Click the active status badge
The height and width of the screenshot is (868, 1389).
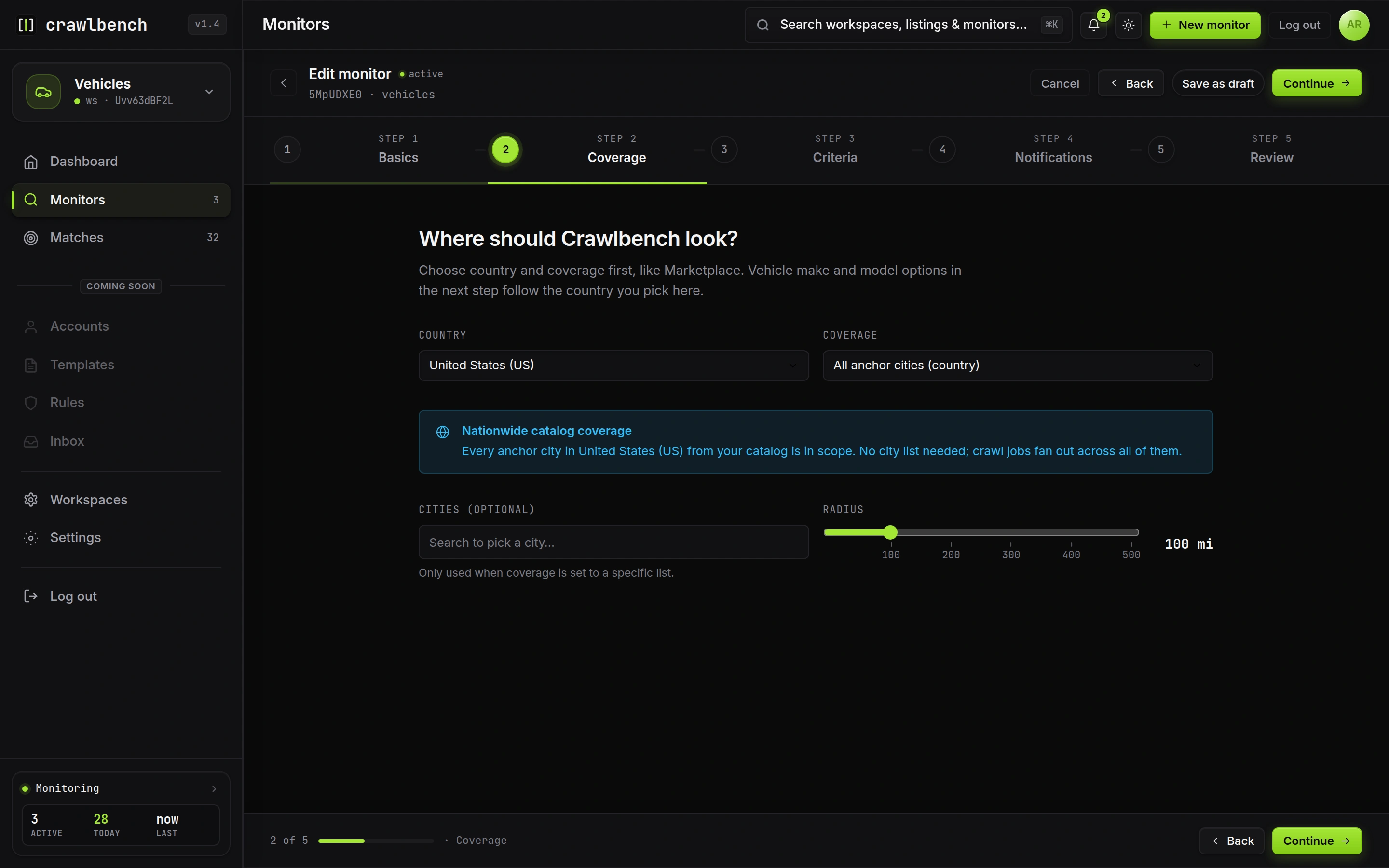point(422,74)
